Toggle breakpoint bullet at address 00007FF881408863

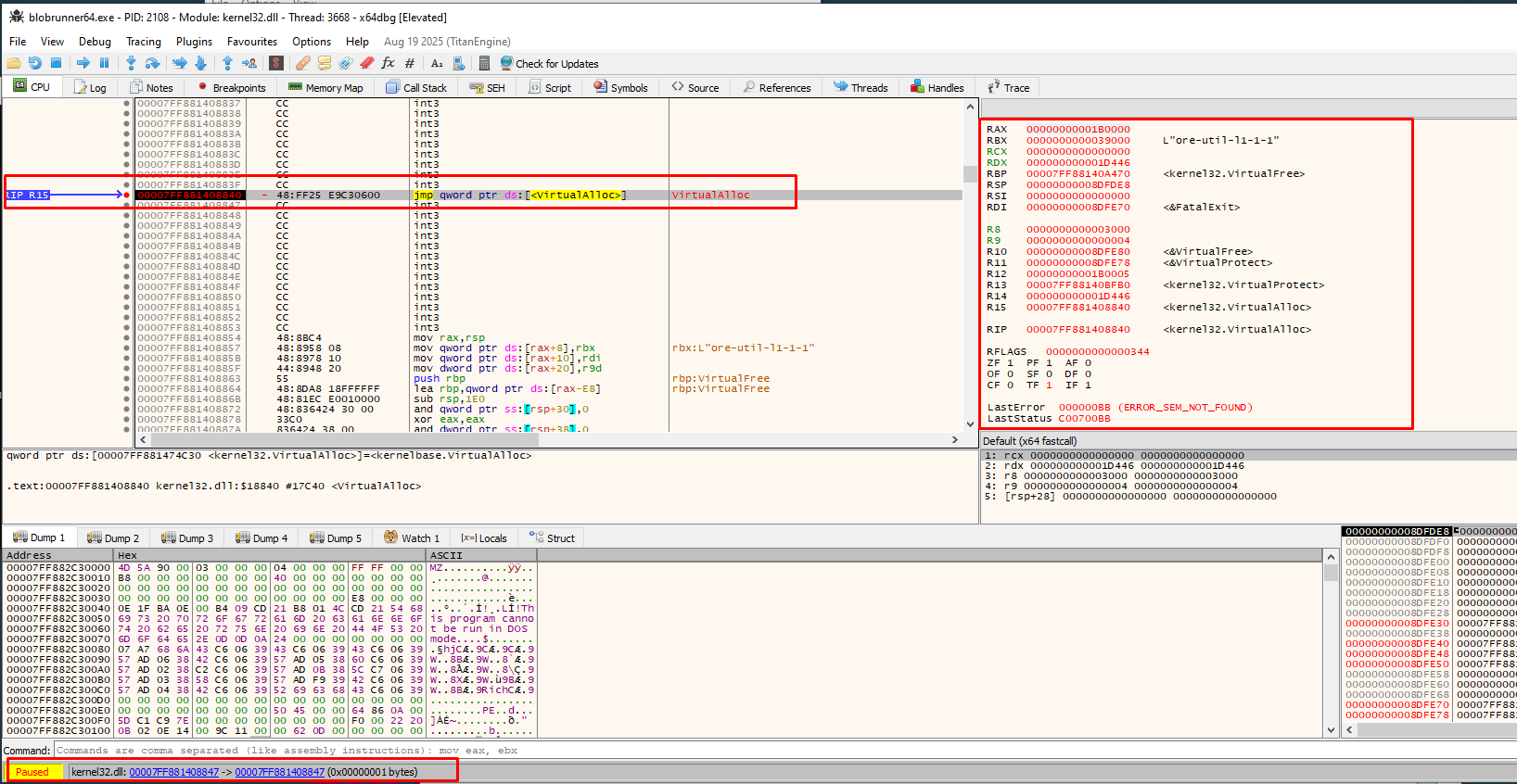(x=127, y=378)
